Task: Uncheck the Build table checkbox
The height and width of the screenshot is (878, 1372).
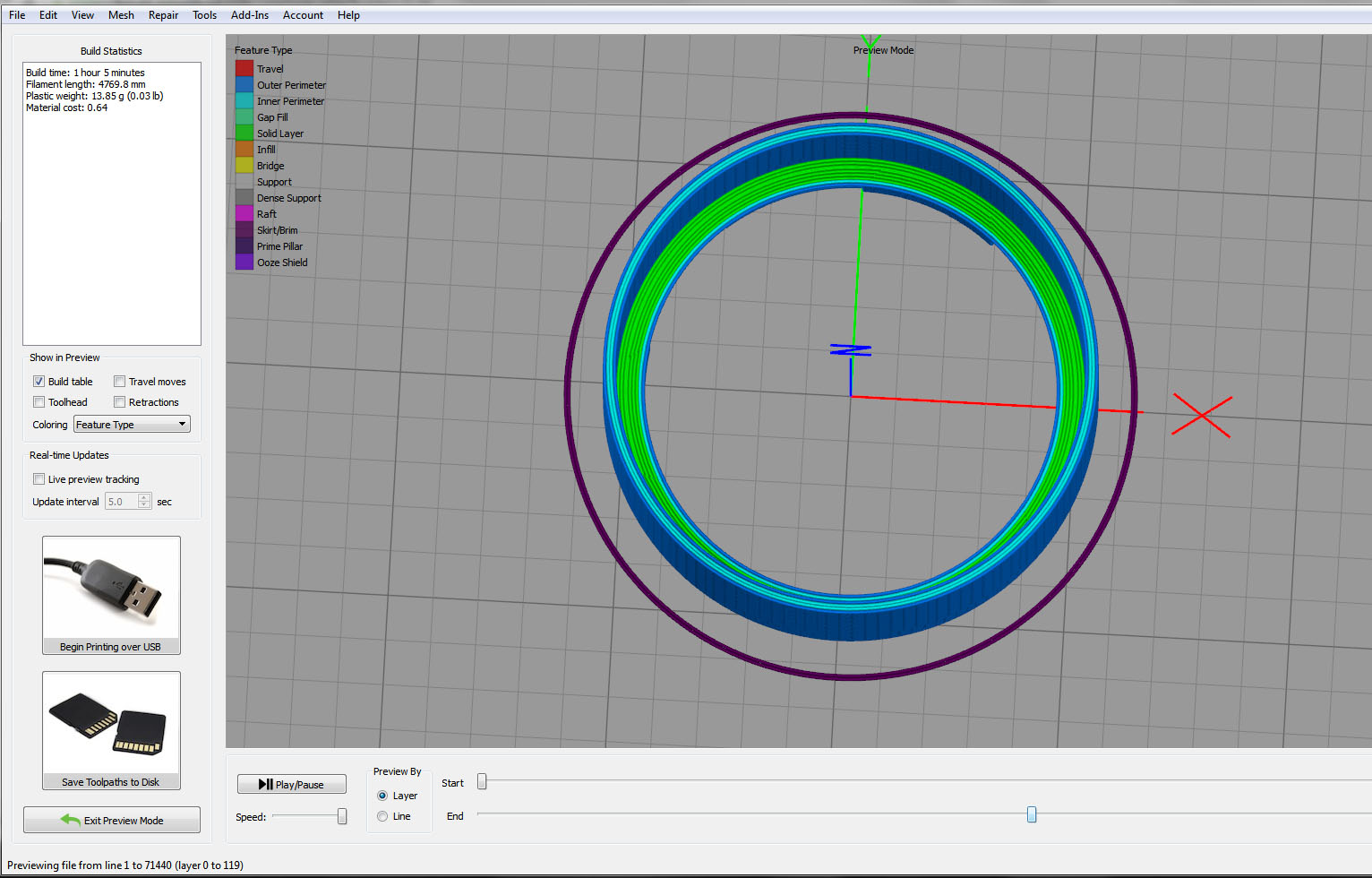Action: click(x=39, y=382)
